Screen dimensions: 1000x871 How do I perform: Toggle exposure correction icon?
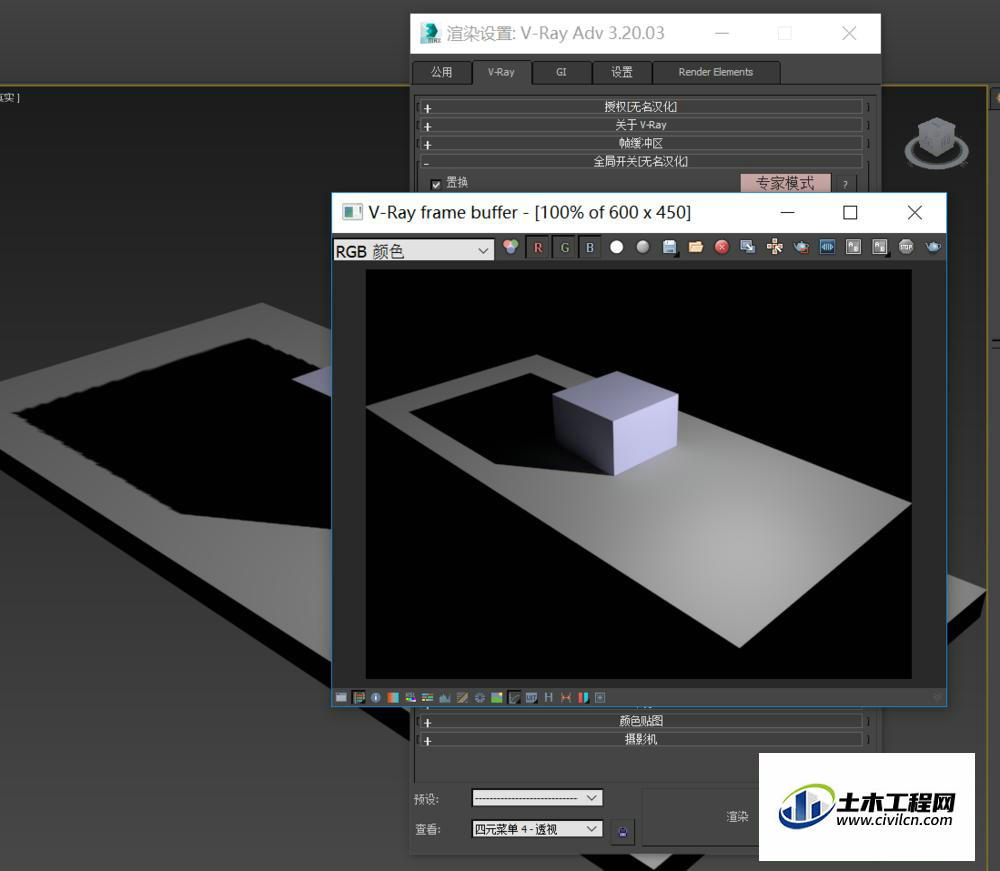pyautogui.click(x=480, y=698)
